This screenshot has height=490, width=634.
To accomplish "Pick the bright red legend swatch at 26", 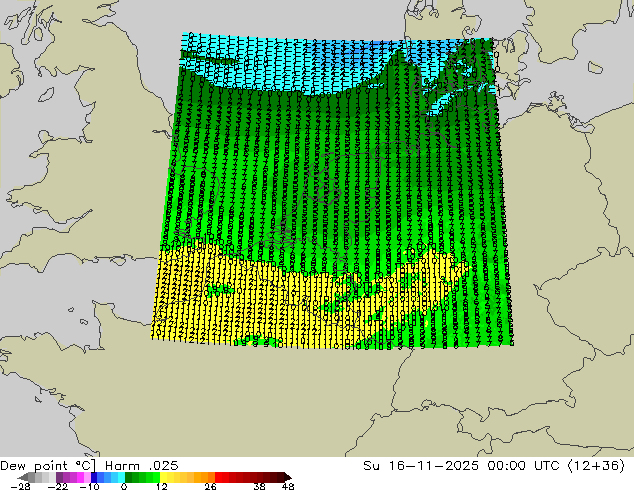I will coord(218,477).
